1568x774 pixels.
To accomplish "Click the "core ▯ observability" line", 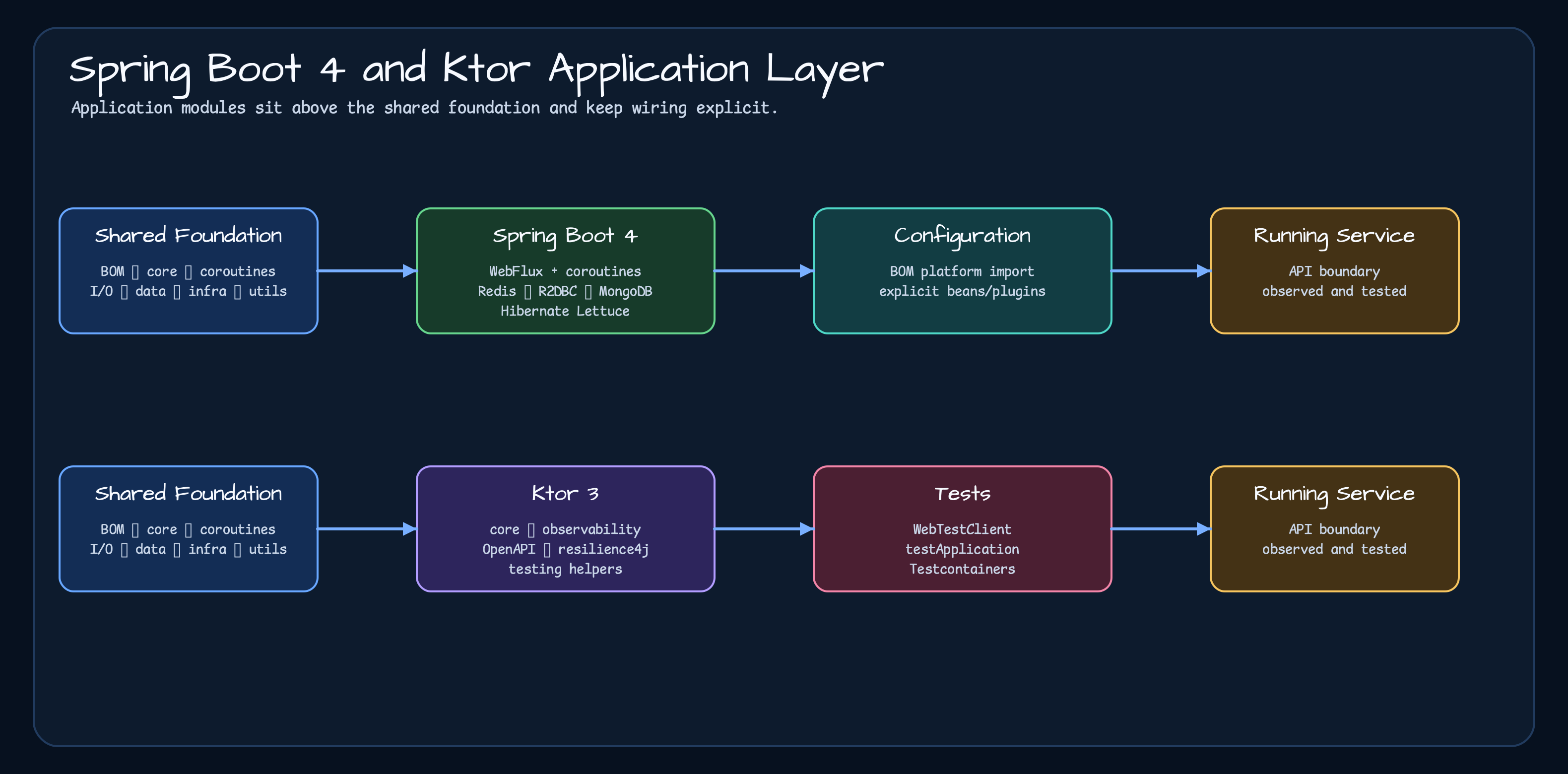I will tap(565, 529).
